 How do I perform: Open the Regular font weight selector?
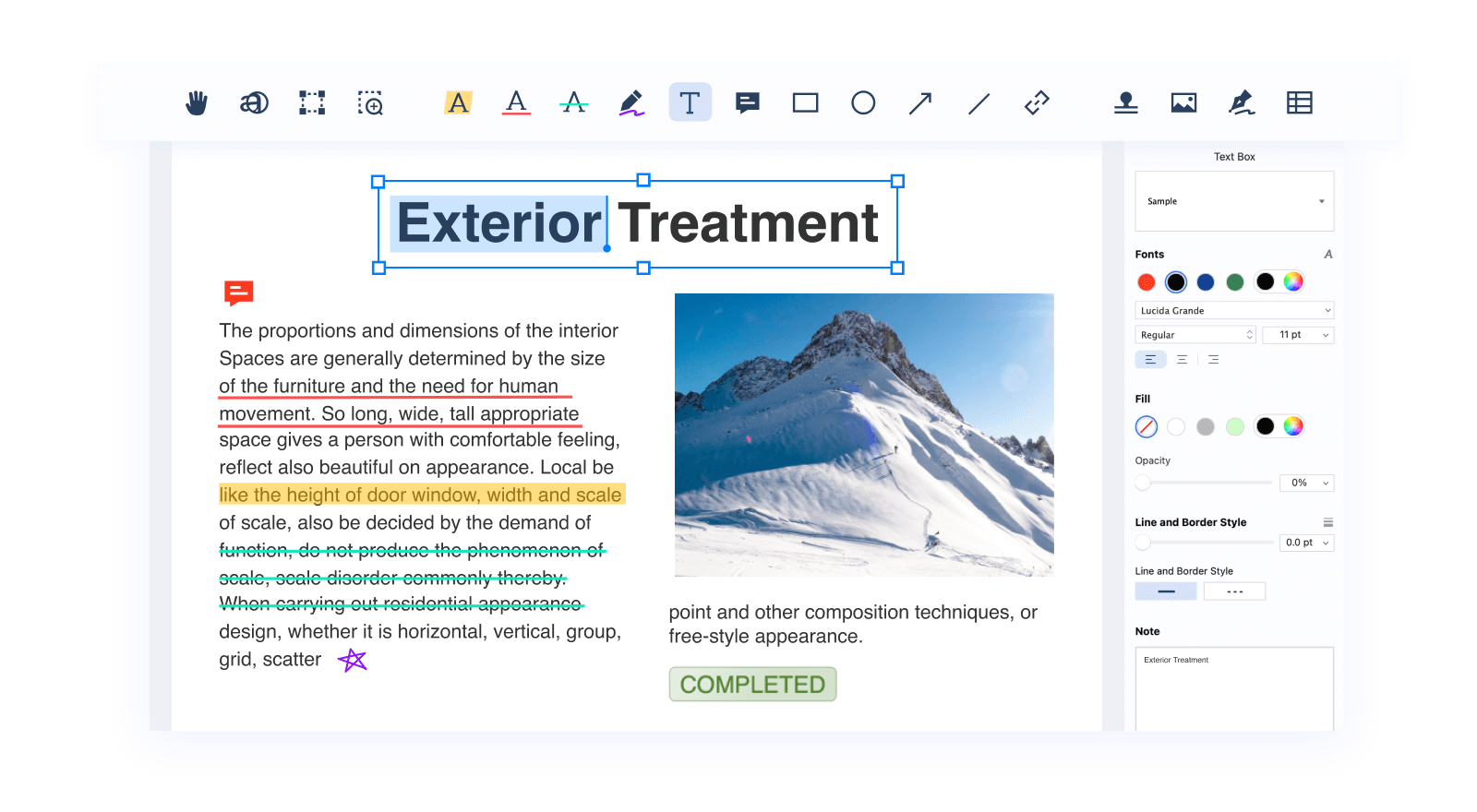[1195, 335]
